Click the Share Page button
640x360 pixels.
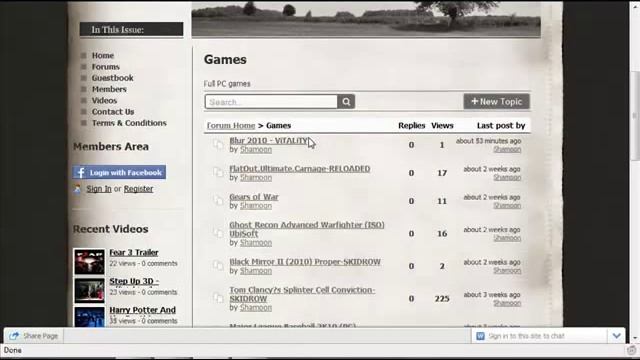point(33,336)
